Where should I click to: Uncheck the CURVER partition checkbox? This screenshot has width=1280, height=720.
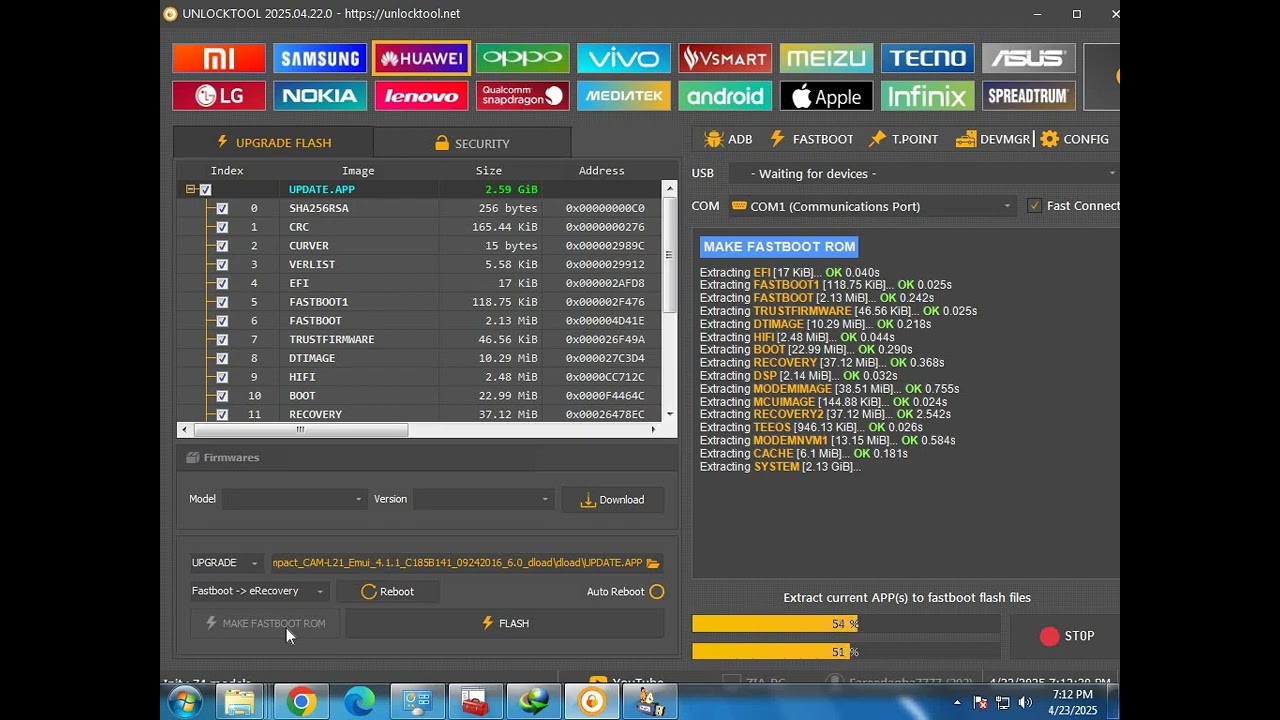(222, 246)
